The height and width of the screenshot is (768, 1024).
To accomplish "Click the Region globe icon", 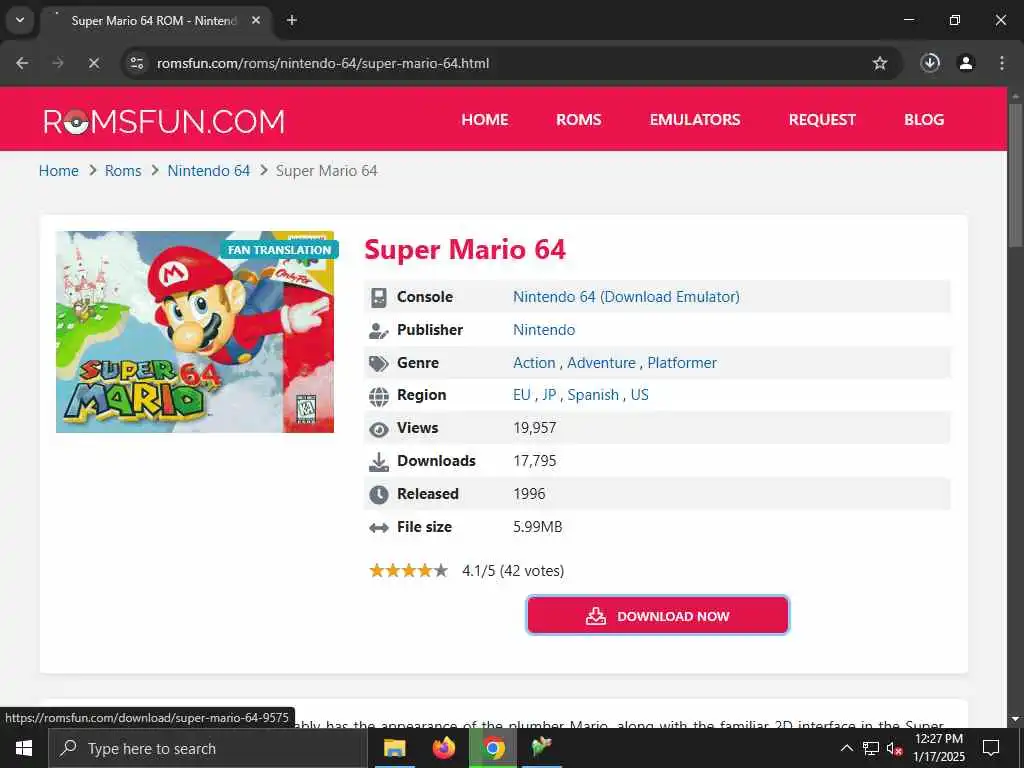I will click(x=379, y=396).
